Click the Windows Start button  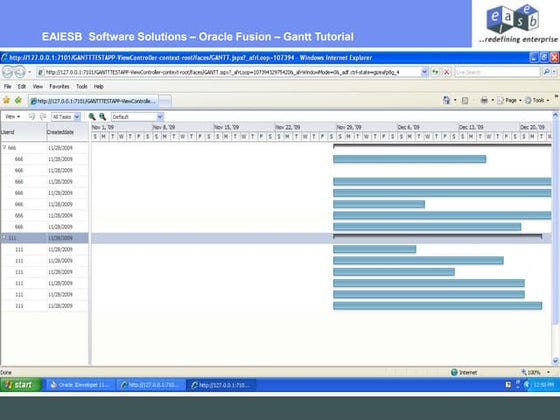pos(21,385)
